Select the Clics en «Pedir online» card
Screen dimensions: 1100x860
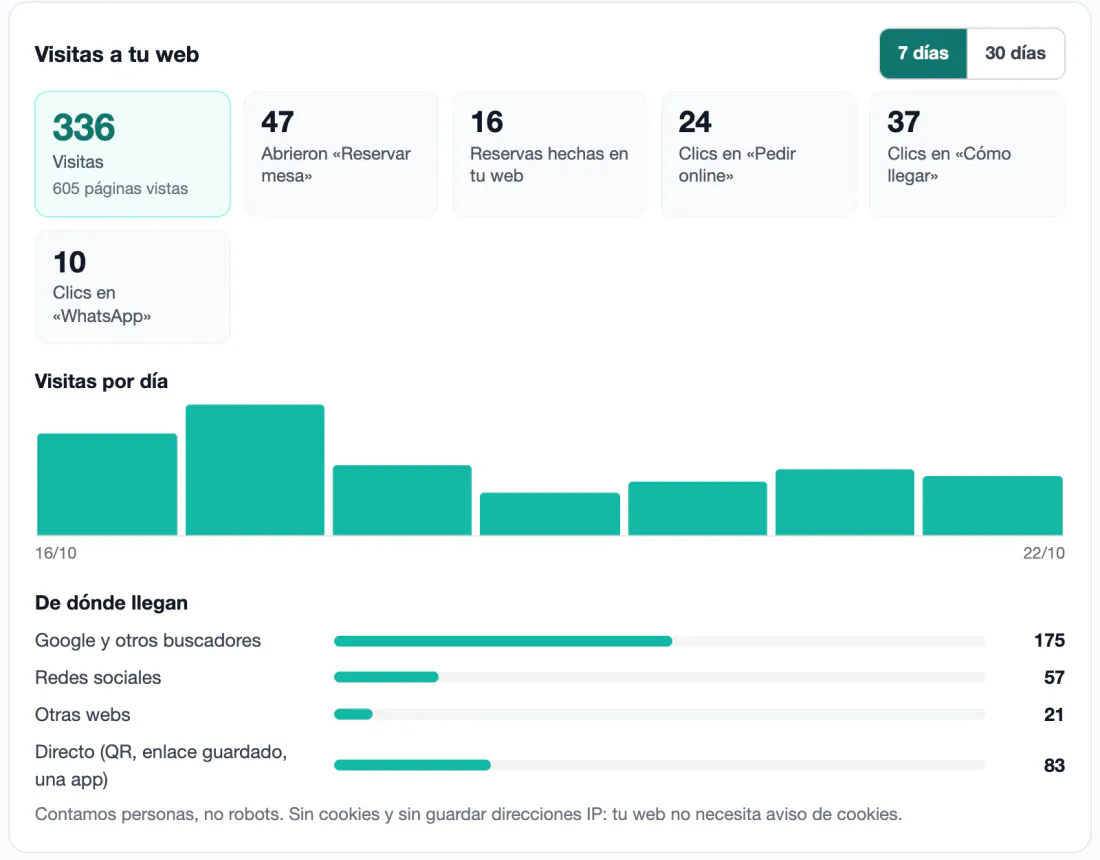click(x=758, y=154)
